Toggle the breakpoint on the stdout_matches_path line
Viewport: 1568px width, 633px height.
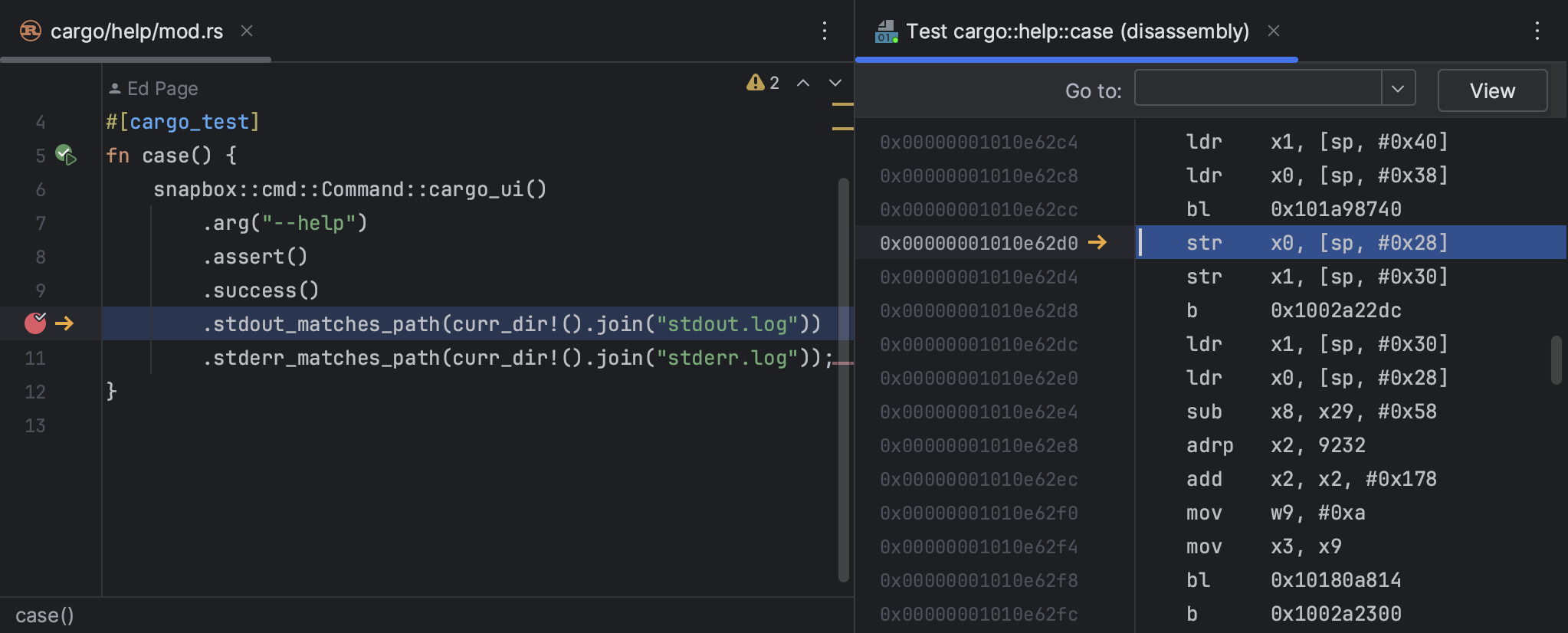click(x=35, y=323)
